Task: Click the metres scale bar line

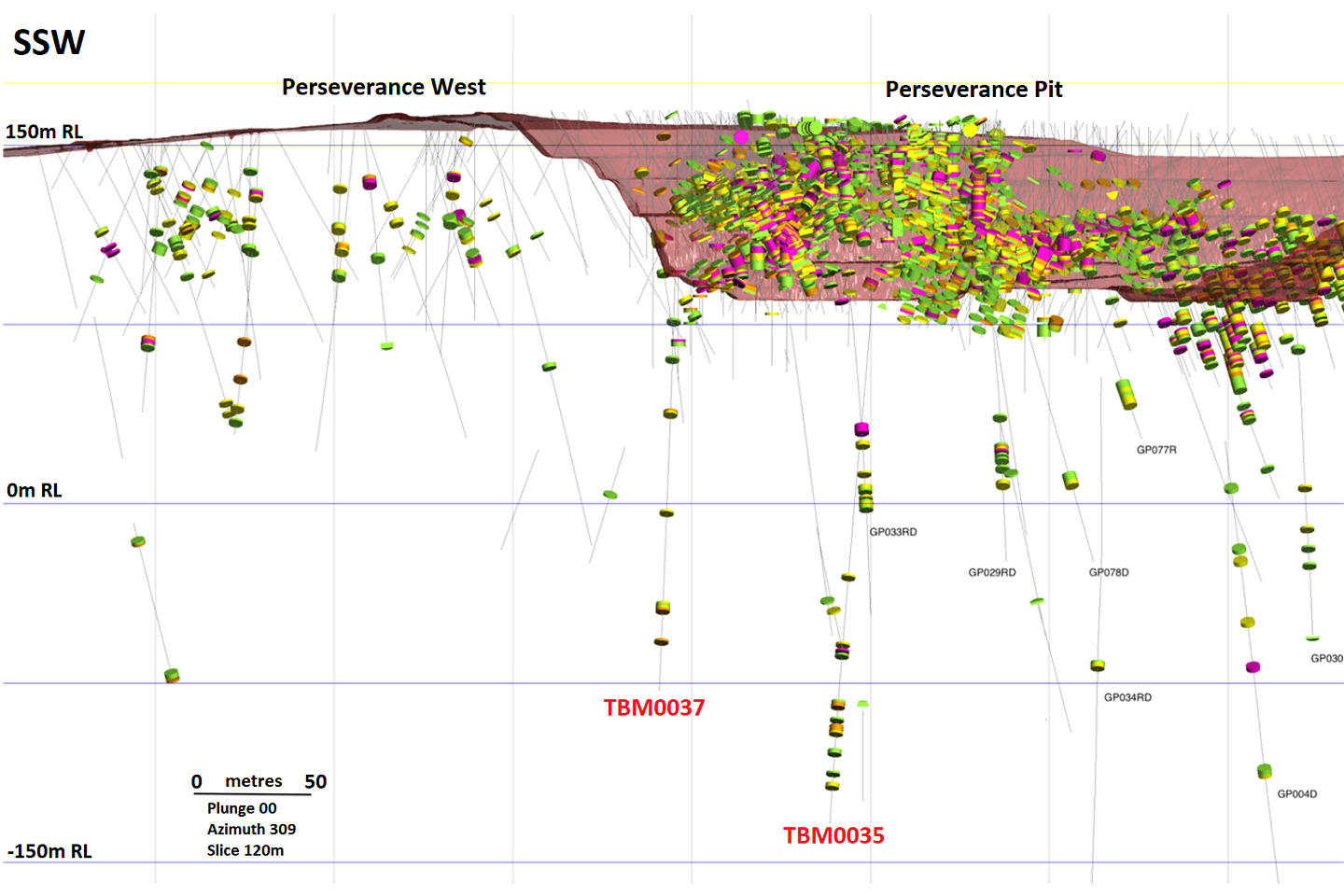Action: [252, 794]
